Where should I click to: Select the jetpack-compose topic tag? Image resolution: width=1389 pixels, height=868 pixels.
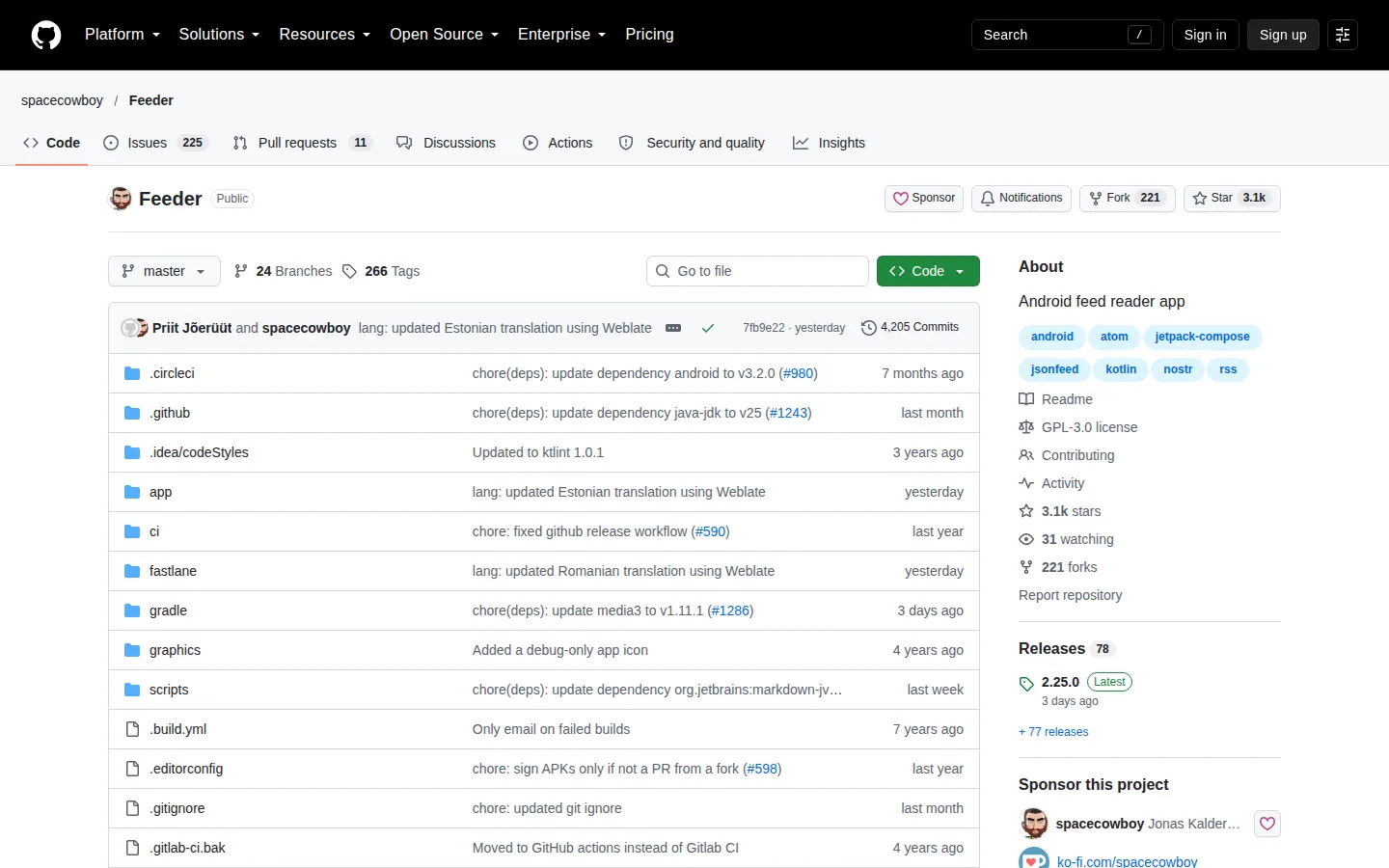pyautogui.click(x=1202, y=337)
